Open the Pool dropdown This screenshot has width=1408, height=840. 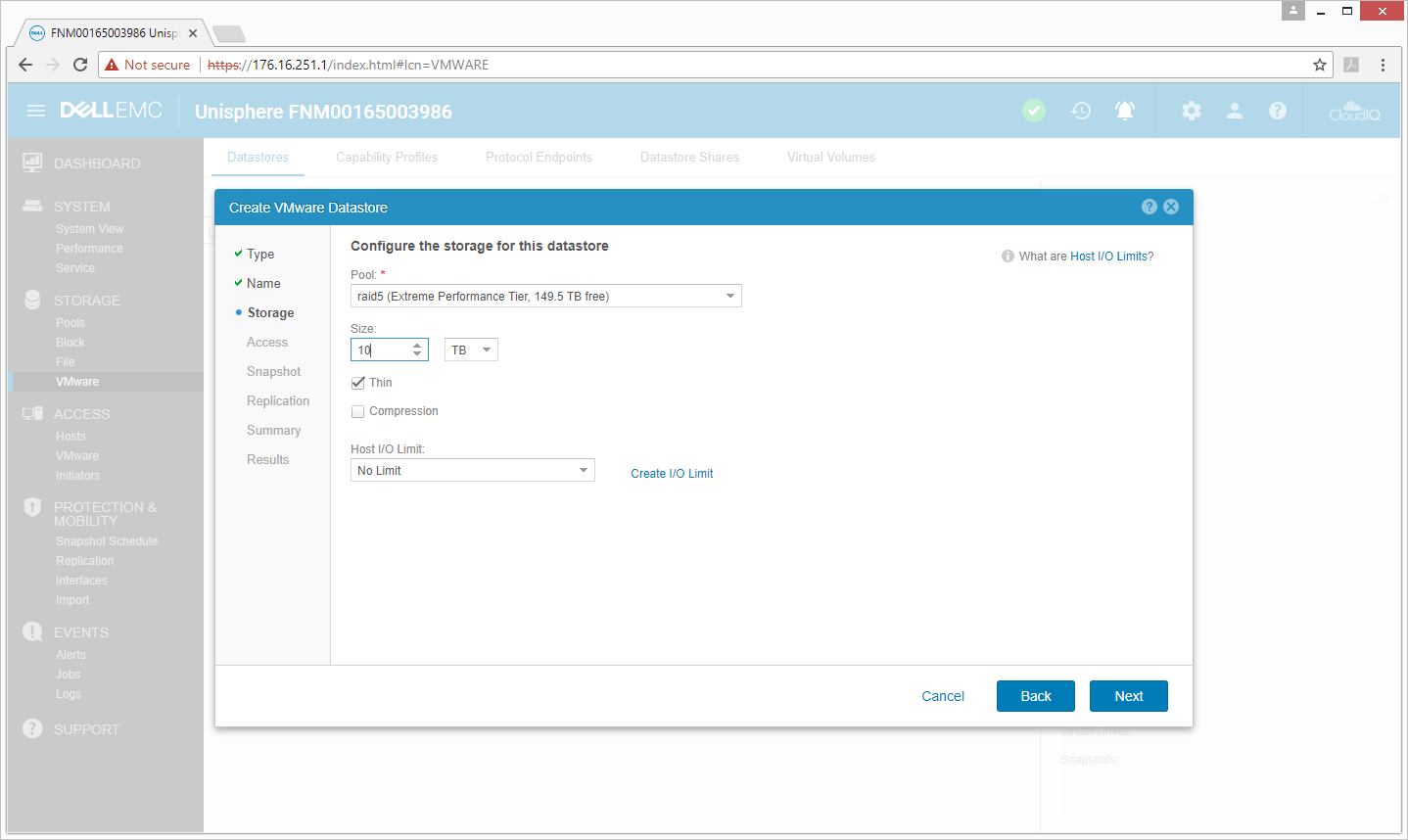(546, 296)
